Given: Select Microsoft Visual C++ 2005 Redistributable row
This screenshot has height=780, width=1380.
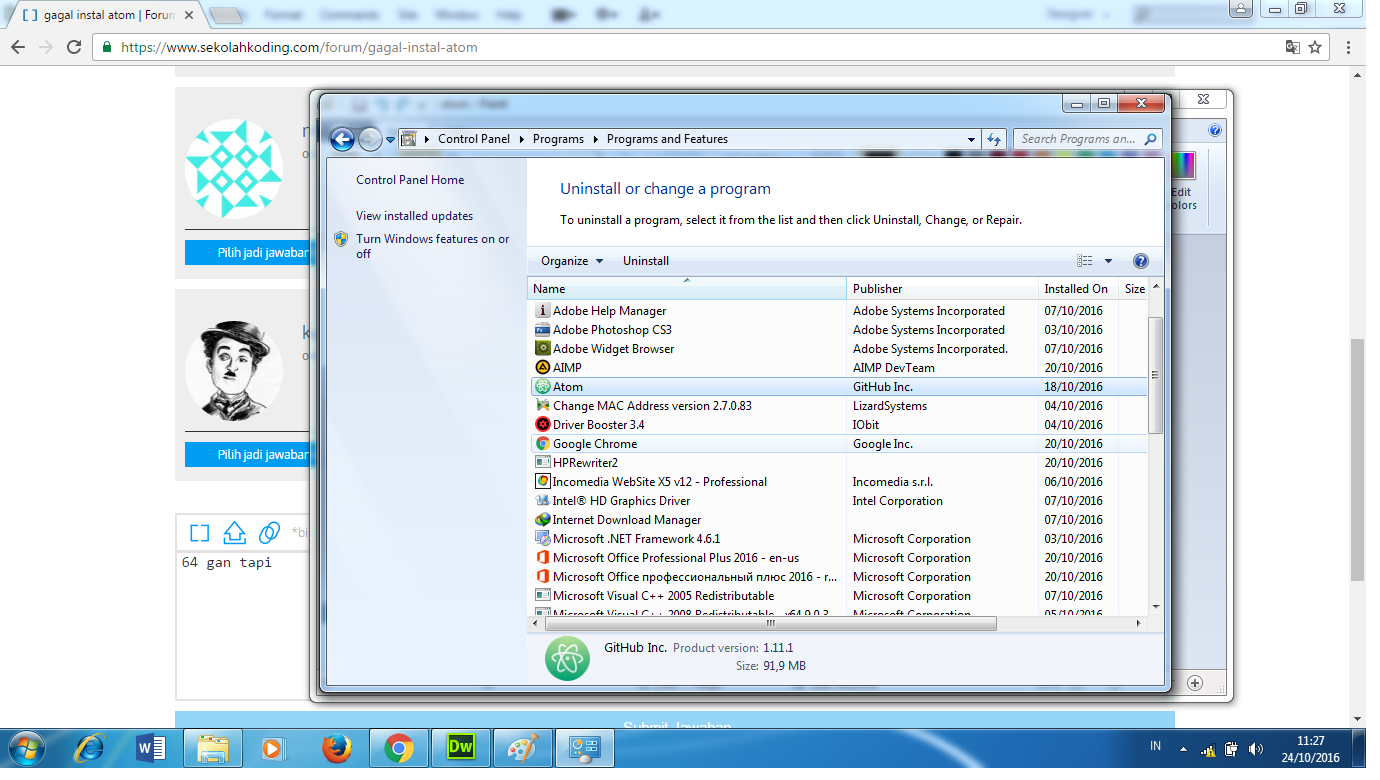Looking at the screenshot, I should pos(838,595).
